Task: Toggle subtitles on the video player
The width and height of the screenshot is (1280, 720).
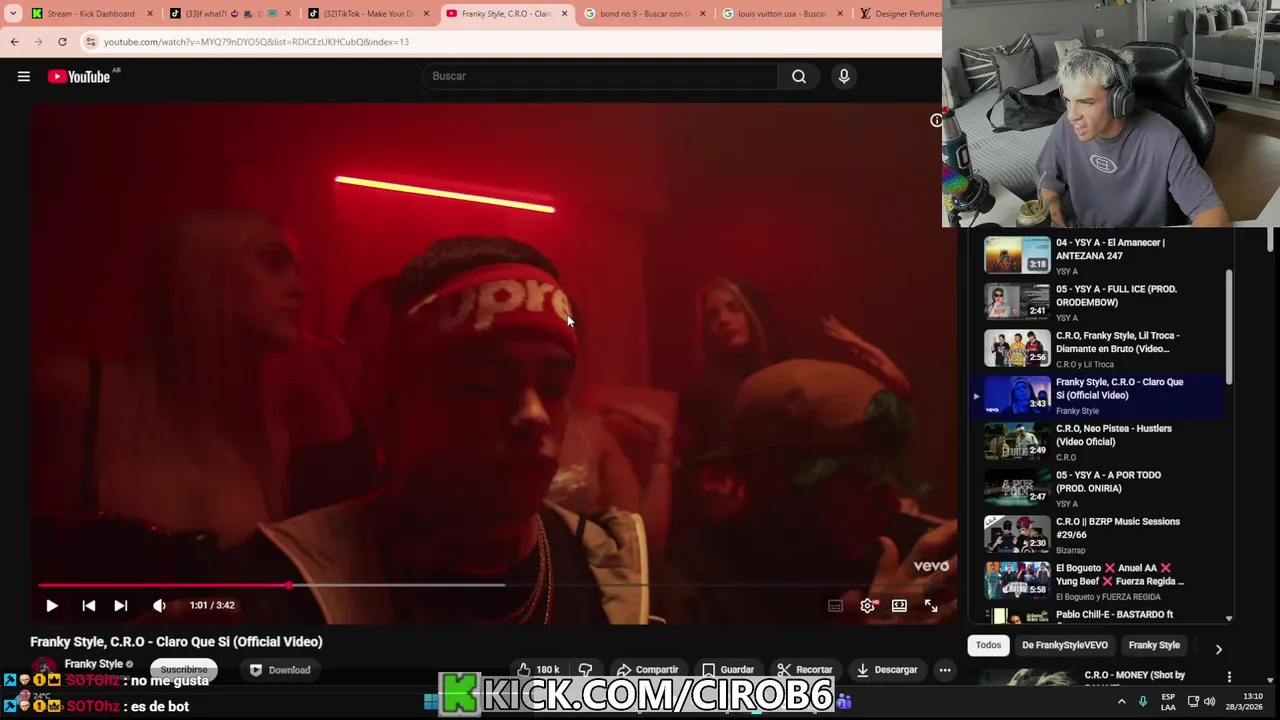Action: coord(835,605)
